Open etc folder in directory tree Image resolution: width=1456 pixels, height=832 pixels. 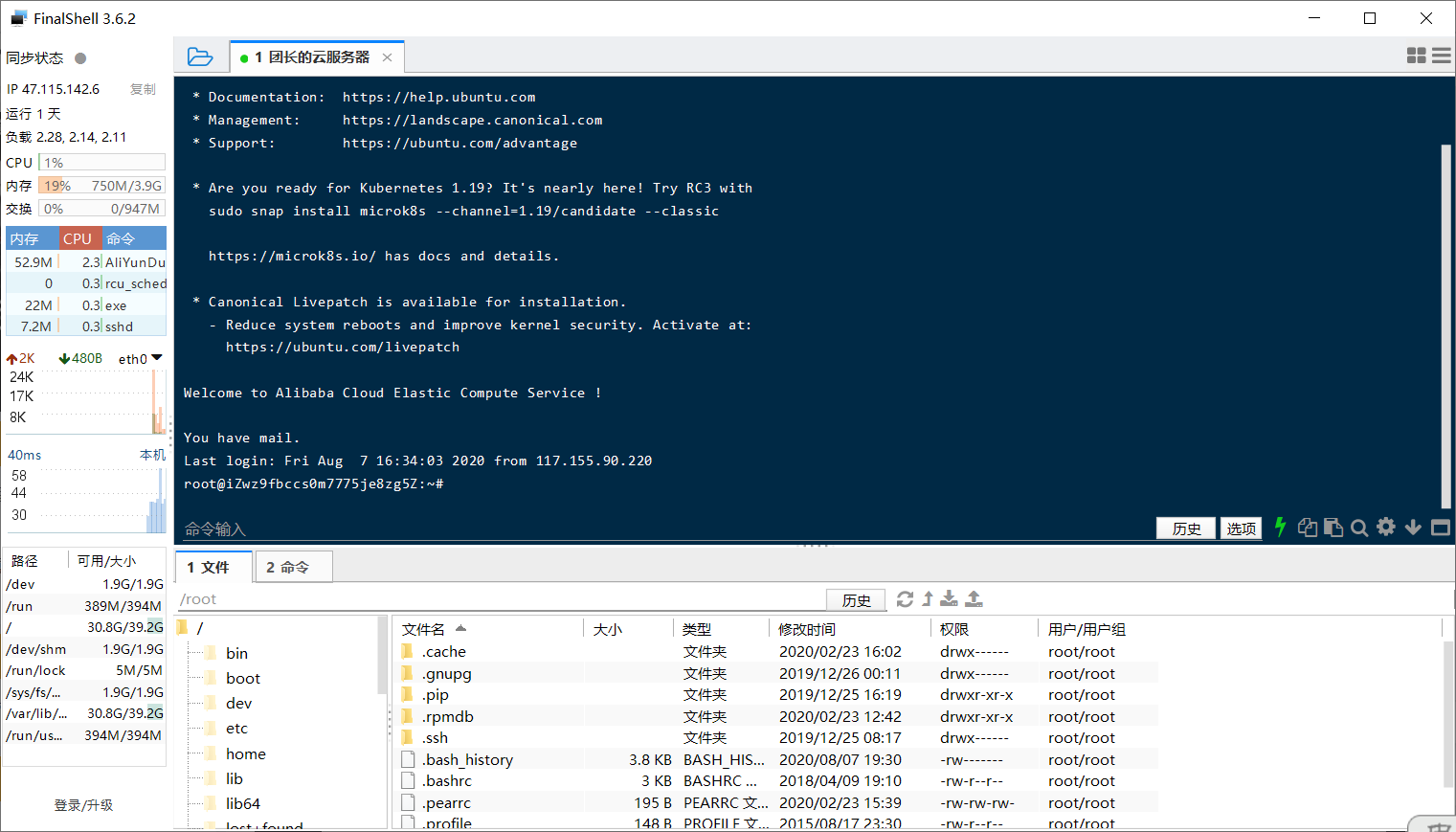236,728
